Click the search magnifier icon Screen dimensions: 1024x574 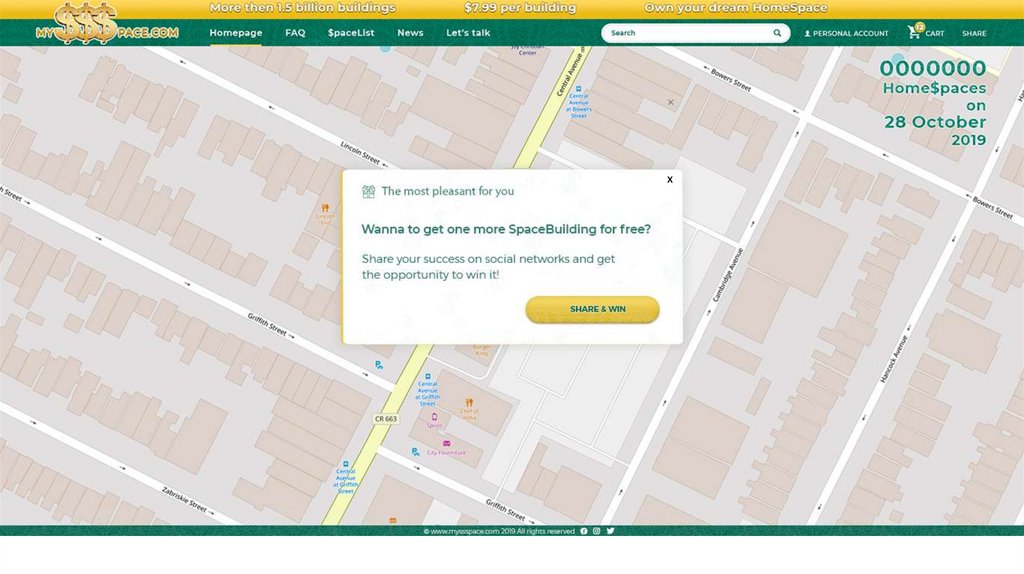[777, 33]
